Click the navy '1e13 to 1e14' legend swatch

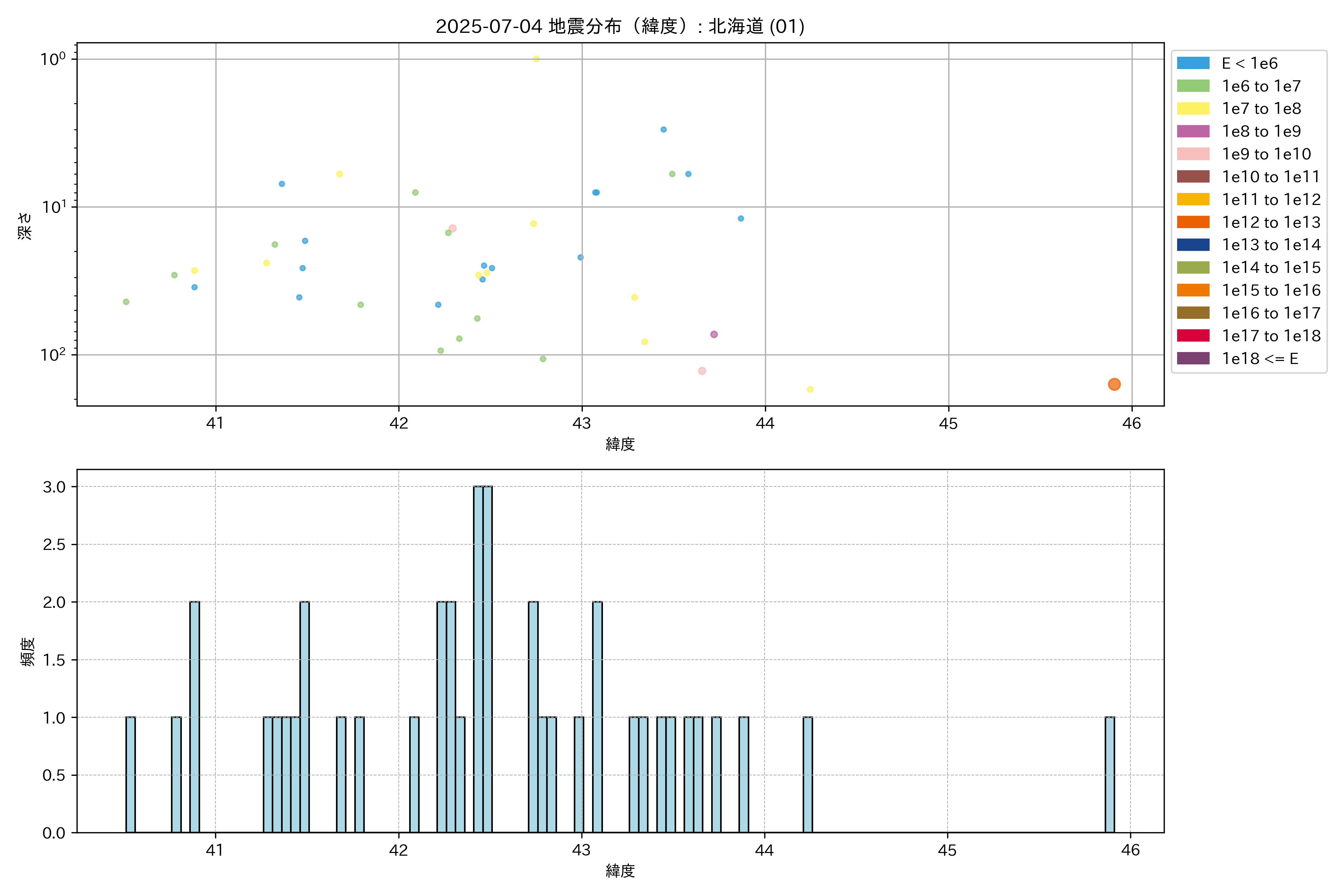pyautogui.click(x=1192, y=245)
